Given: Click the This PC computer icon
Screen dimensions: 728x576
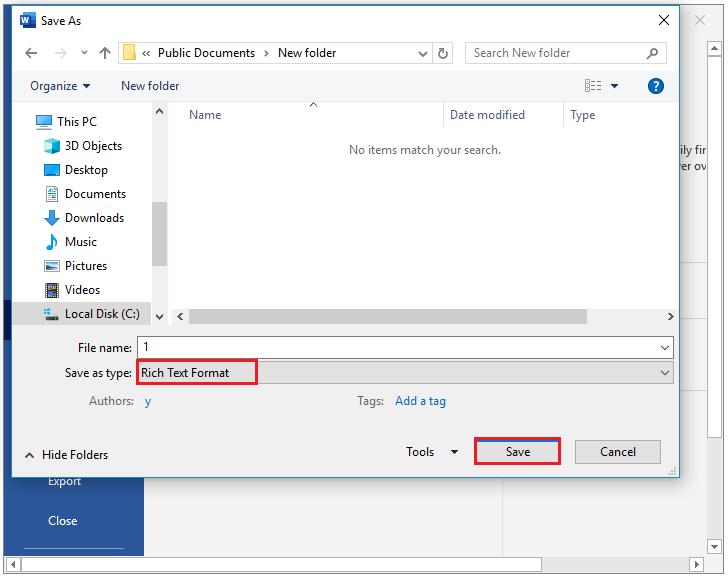Looking at the screenshot, I should click(x=44, y=122).
